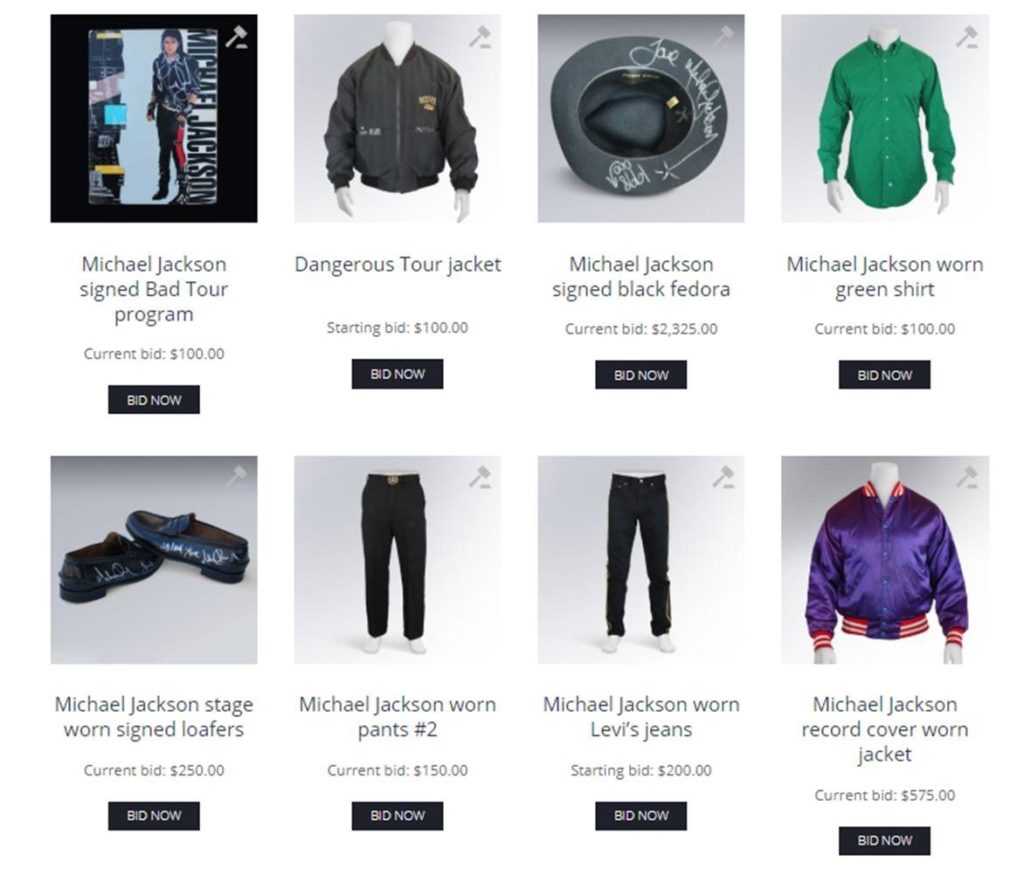Bid now on stage worn signed loafers

[x=154, y=815]
